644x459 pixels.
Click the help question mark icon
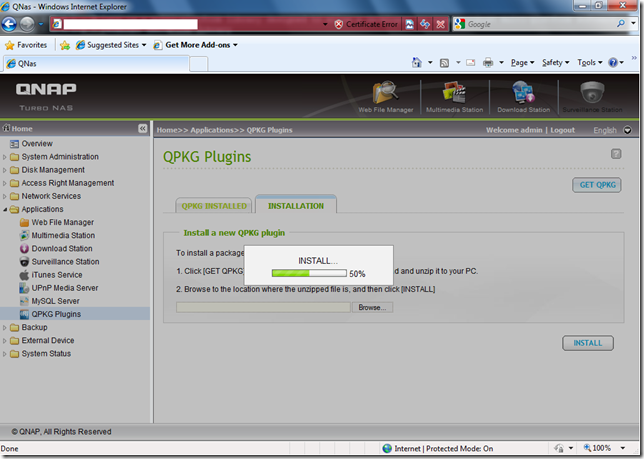[x=616, y=154]
